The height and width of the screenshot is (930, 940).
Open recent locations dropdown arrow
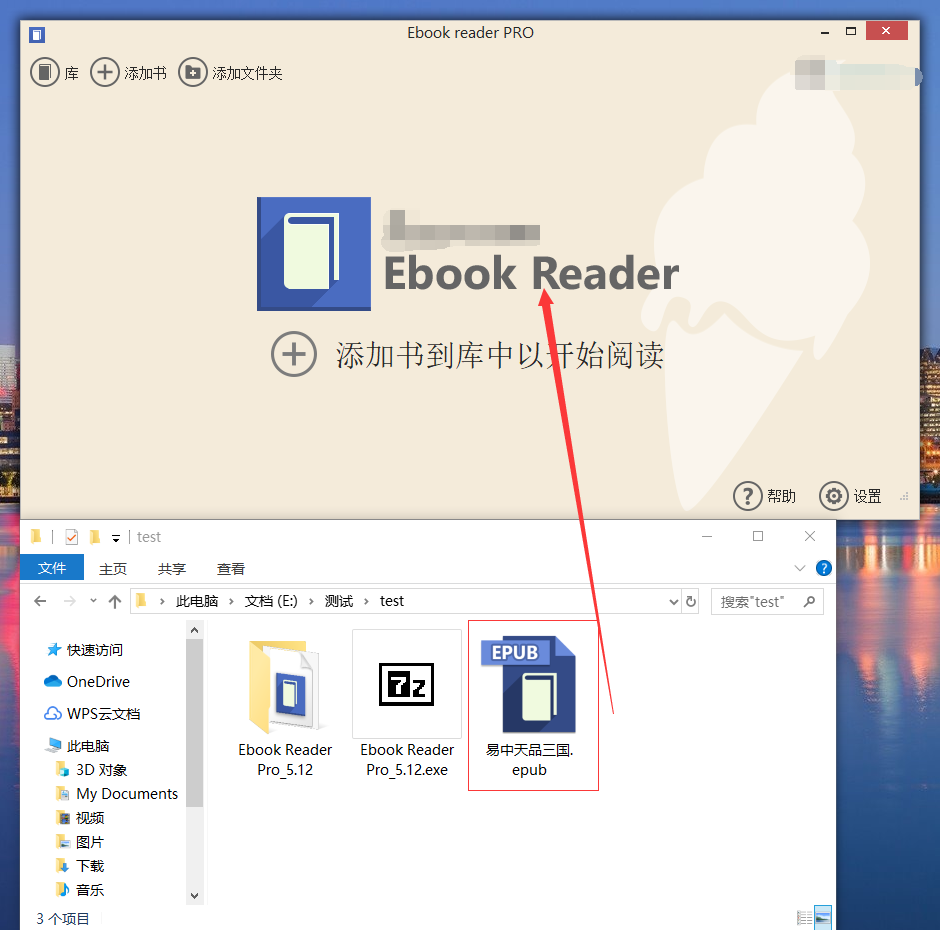pyautogui.click(x=94, y=600)
